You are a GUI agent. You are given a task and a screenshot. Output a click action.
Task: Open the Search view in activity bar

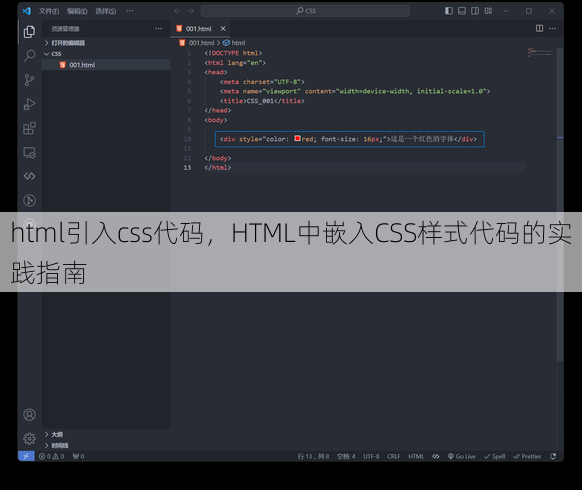[29, 56]
